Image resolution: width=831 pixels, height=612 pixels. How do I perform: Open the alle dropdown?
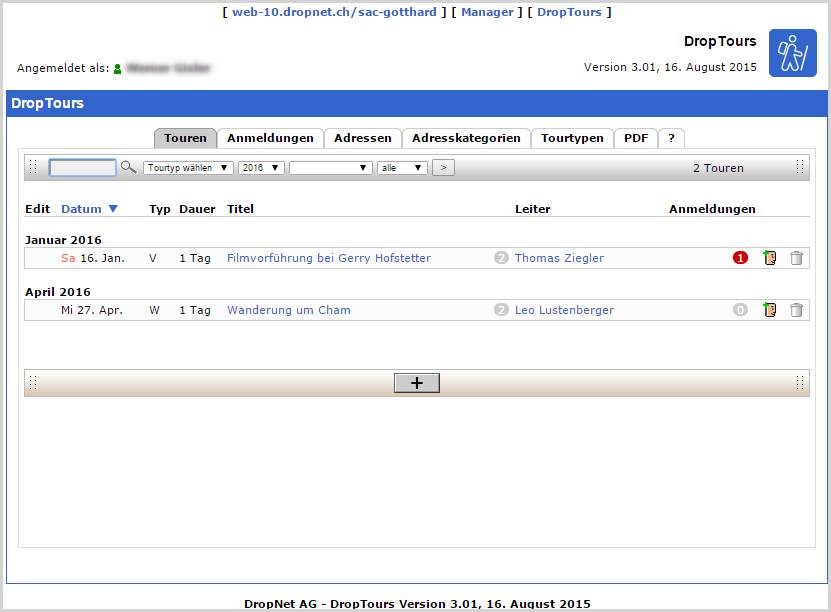click(402, 168)
